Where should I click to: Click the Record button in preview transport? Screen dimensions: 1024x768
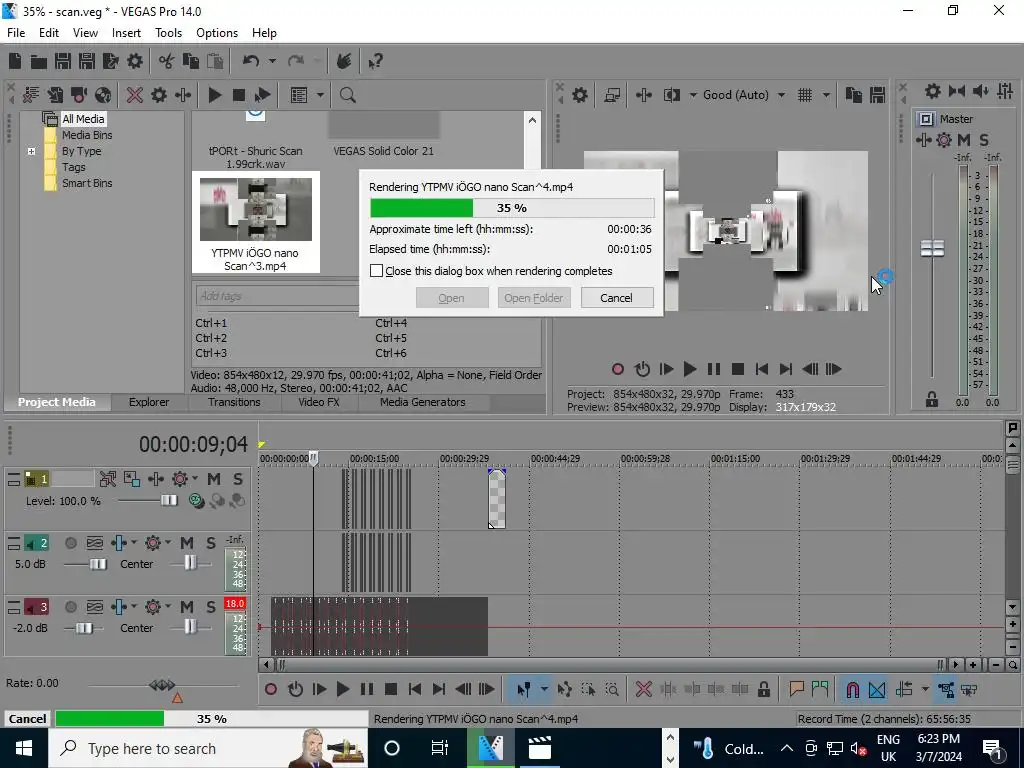tap(618, 369)
